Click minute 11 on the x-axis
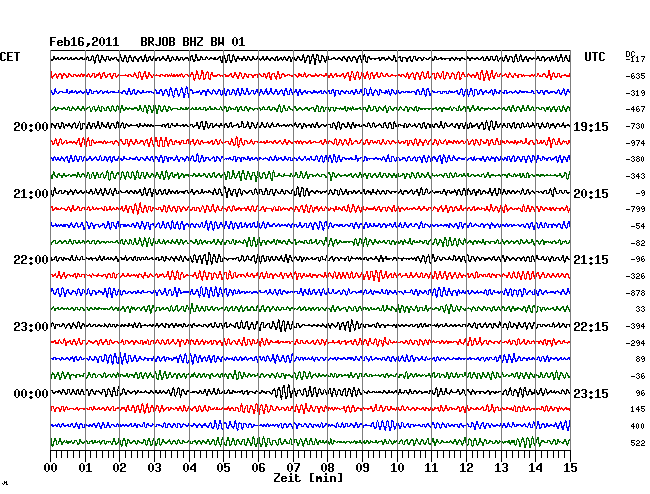This screenshot has height=494, width=650. (431, 468)
